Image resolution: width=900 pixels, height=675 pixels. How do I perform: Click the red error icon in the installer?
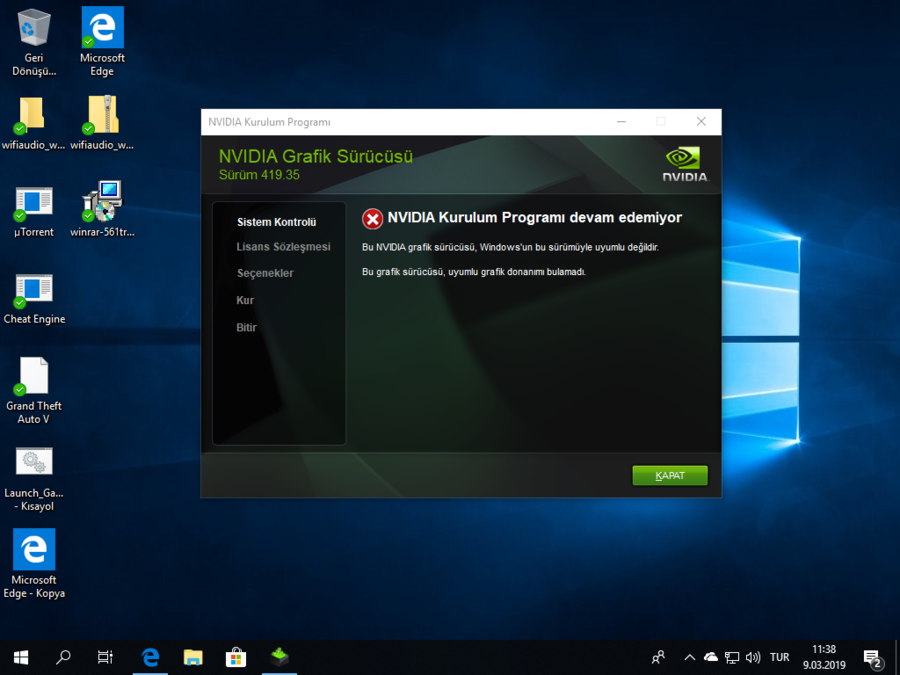[x=373, y=219]
